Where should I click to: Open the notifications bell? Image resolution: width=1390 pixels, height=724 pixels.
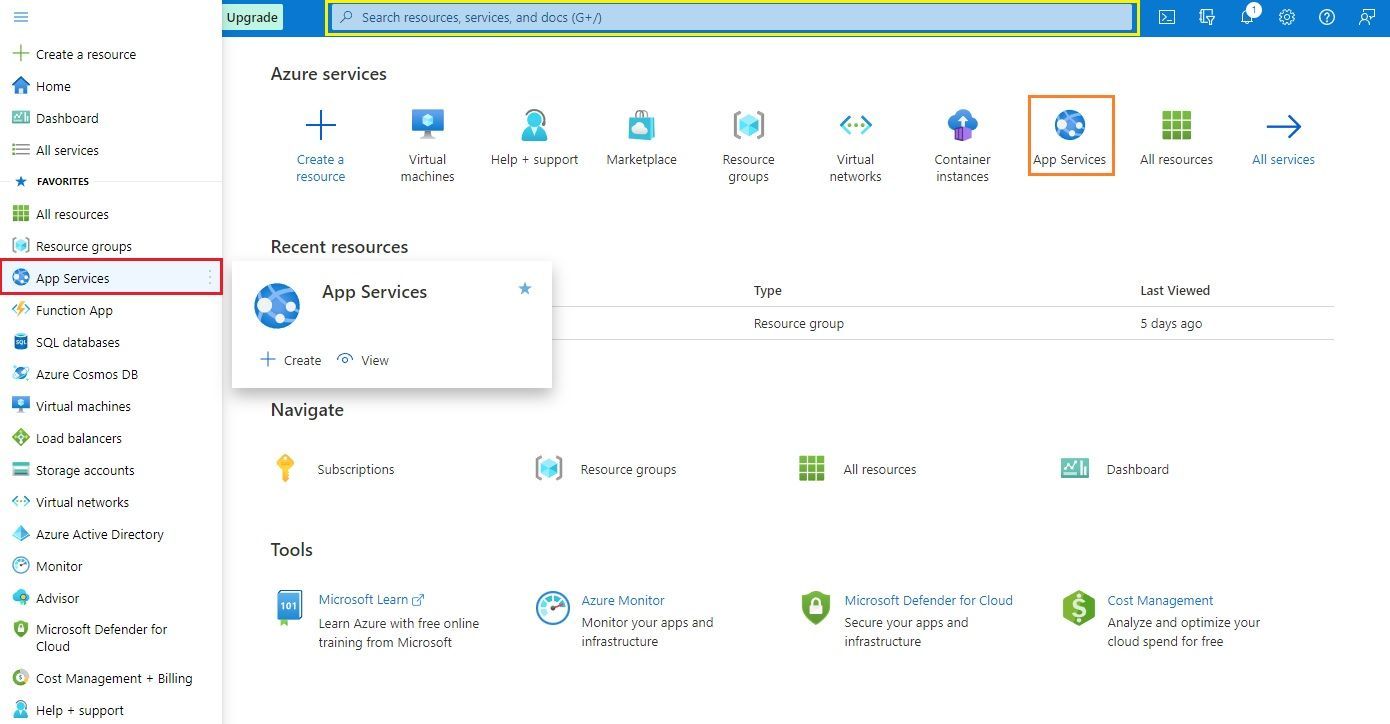1247,17
